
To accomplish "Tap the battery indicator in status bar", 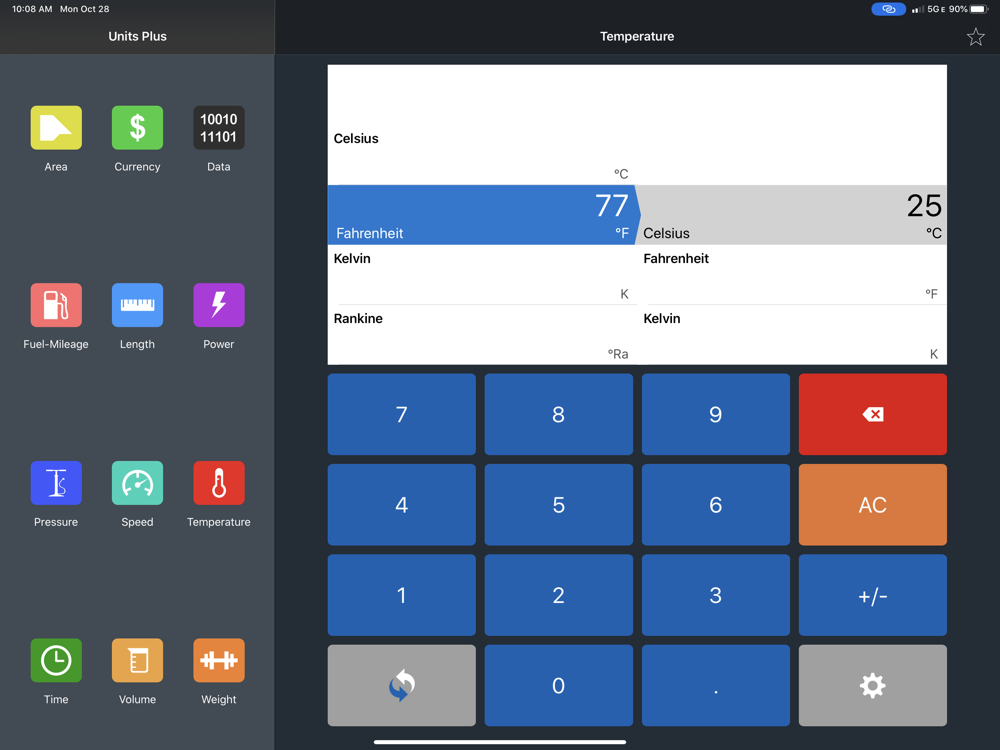I will [x=979, y=9].
